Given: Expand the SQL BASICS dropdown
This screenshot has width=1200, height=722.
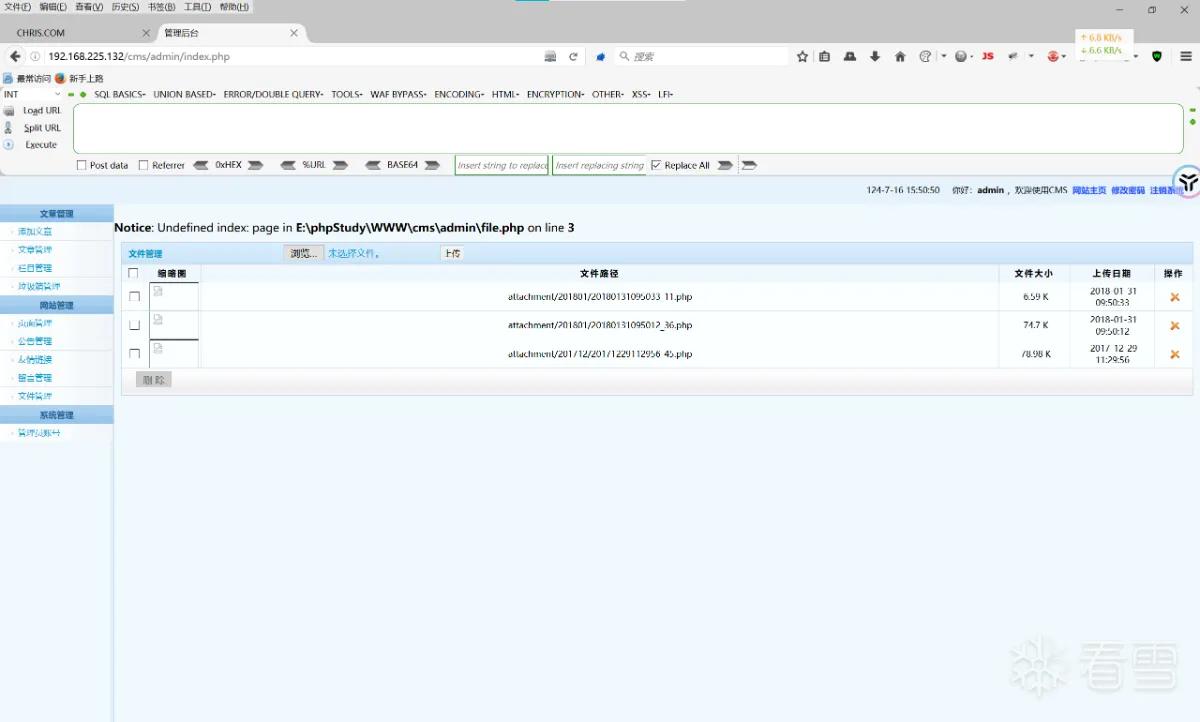Looking at the screenshot, I should [119, 94].
